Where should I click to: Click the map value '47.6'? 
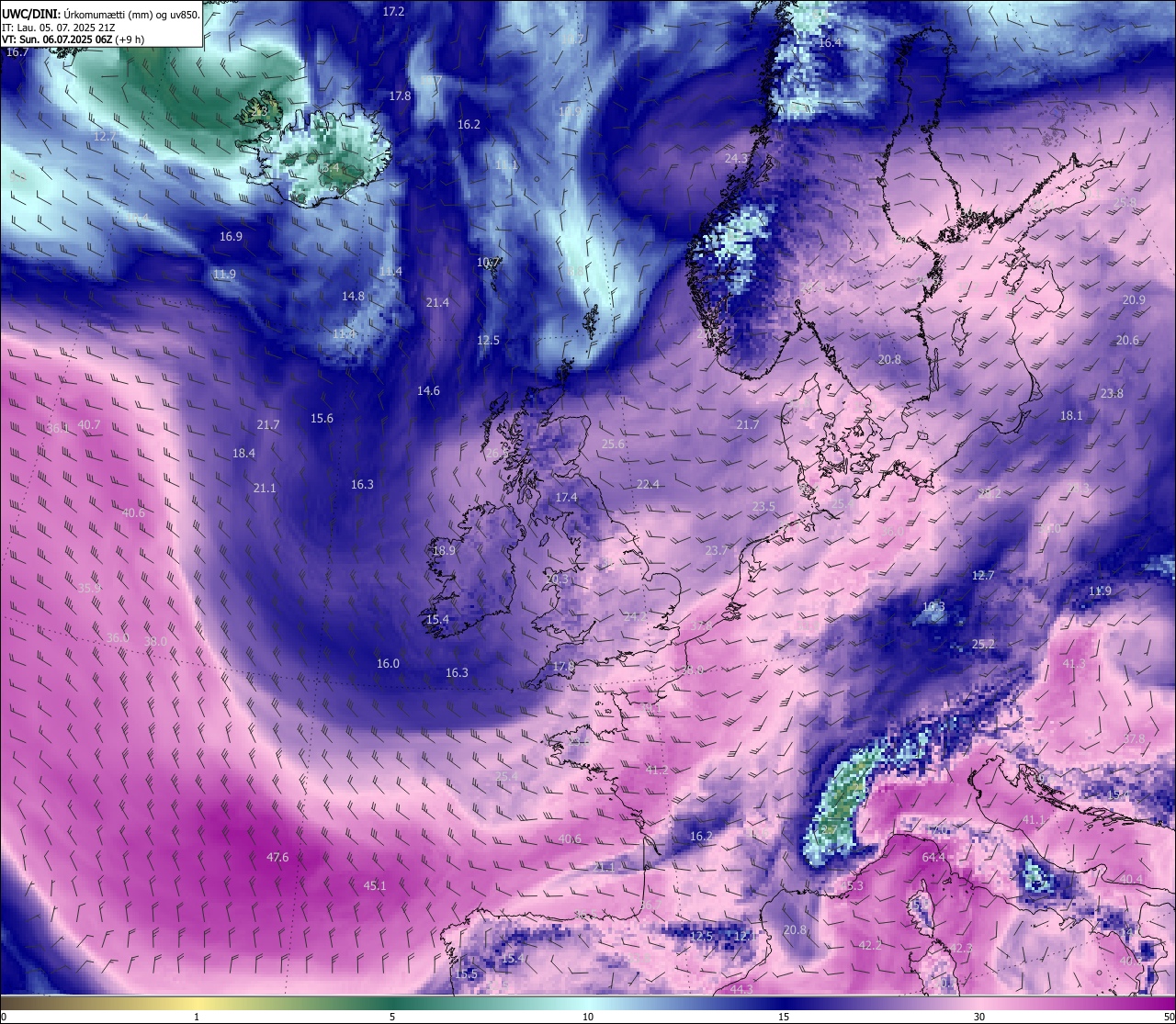[277, 857]
